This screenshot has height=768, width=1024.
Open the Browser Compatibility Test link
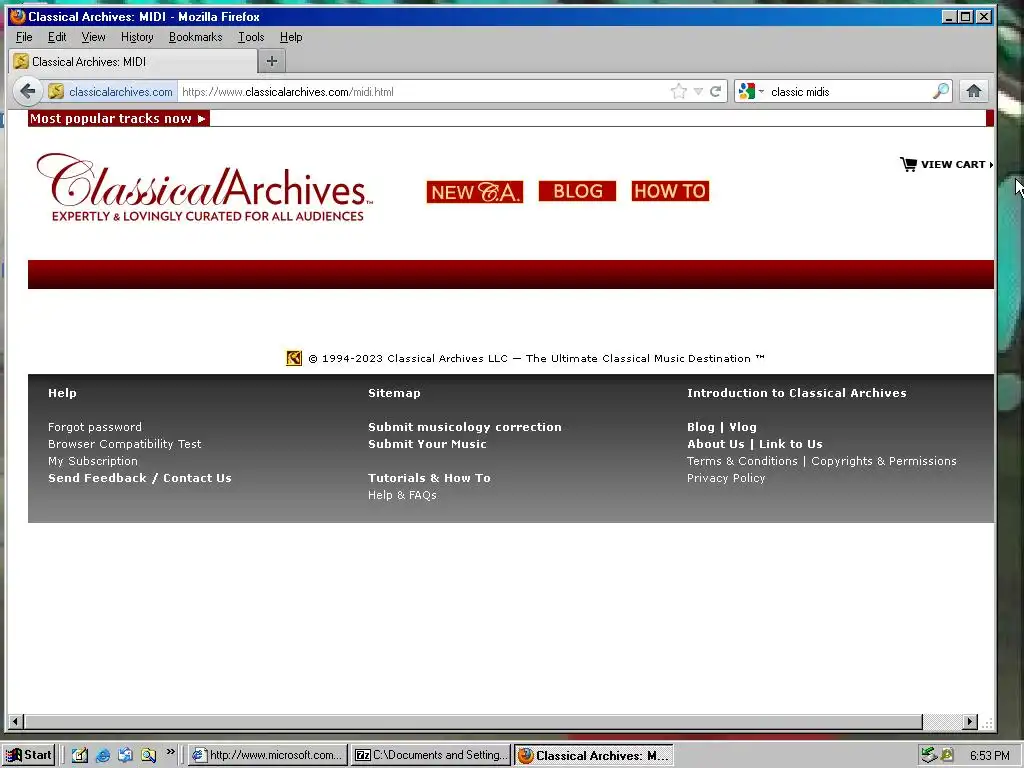[x=125, y=444]
